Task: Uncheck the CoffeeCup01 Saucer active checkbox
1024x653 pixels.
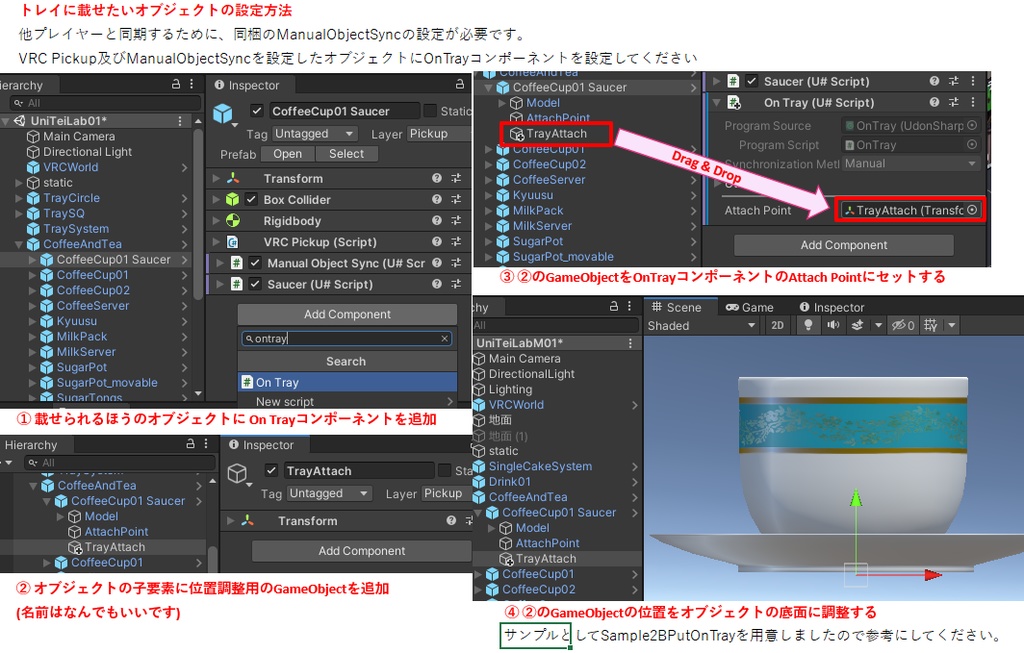Action: (258, 112)
